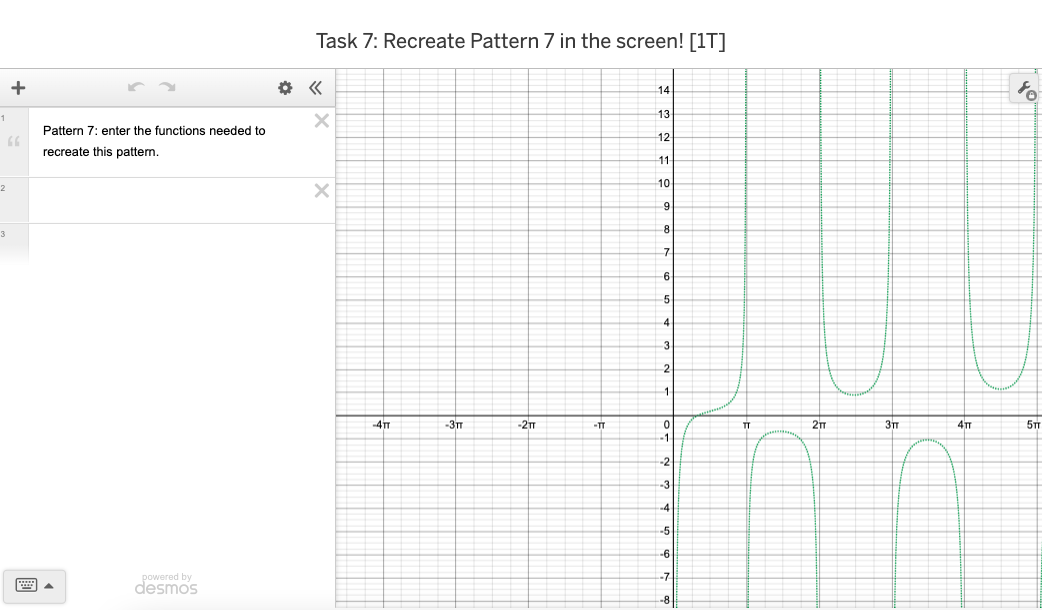The image size is (1042, 610).
Task: Click the quotation mark note icon
Action: tap(13, 142)
